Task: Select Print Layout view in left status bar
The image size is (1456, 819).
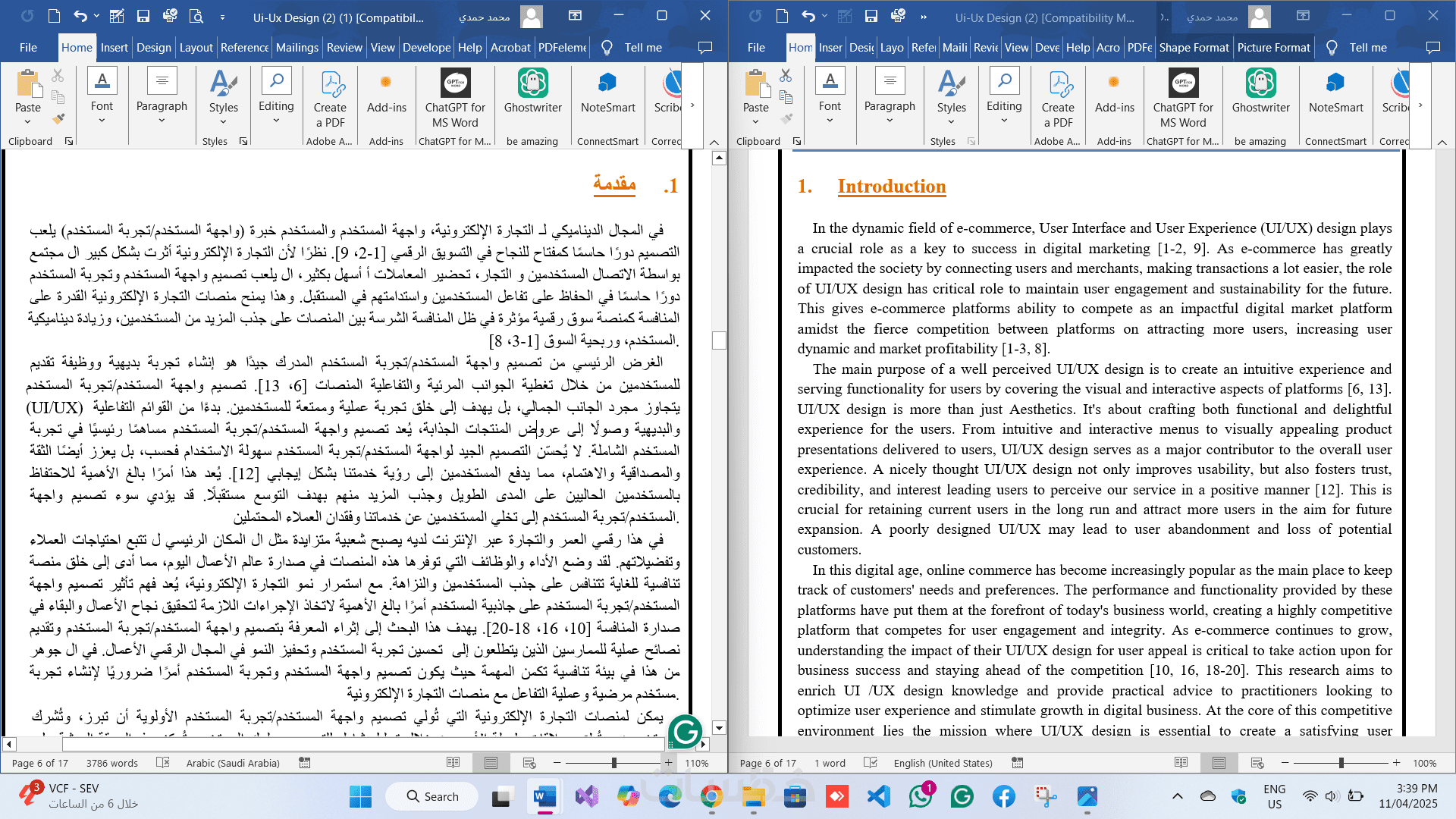Action: pyautogui.click(x=491, y=763)
